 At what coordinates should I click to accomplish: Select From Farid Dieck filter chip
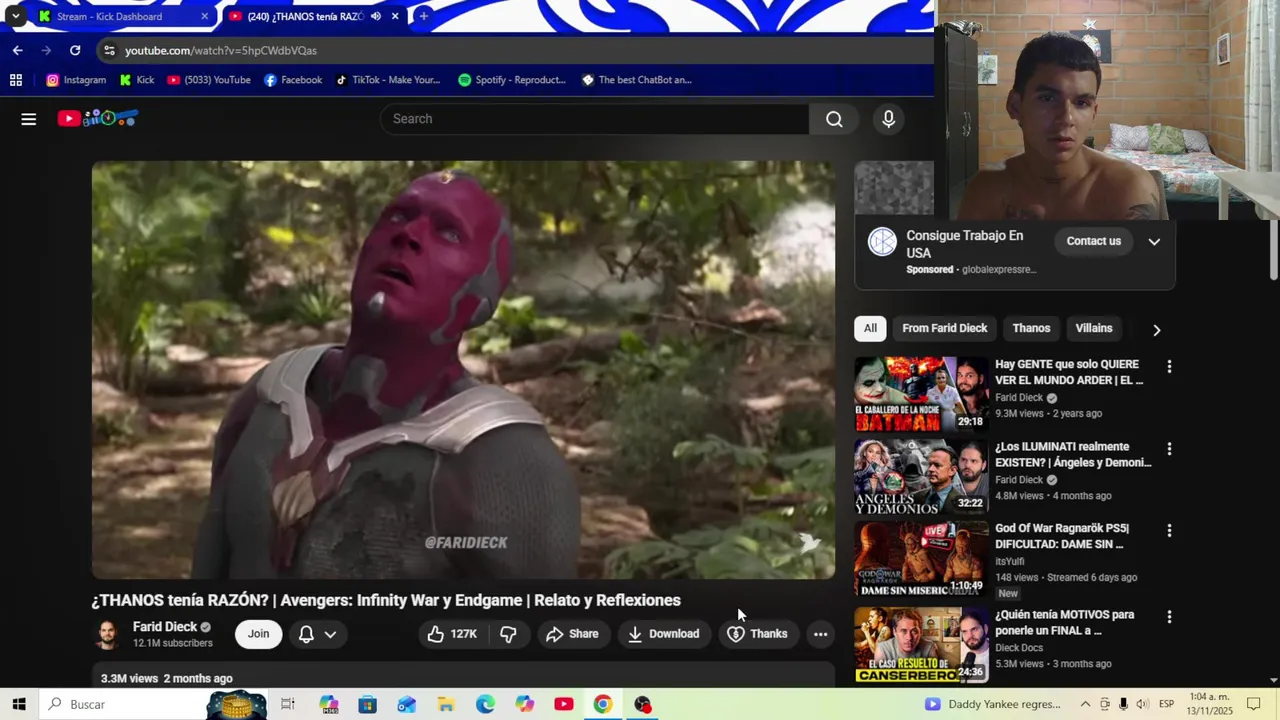tap(944, 328)
